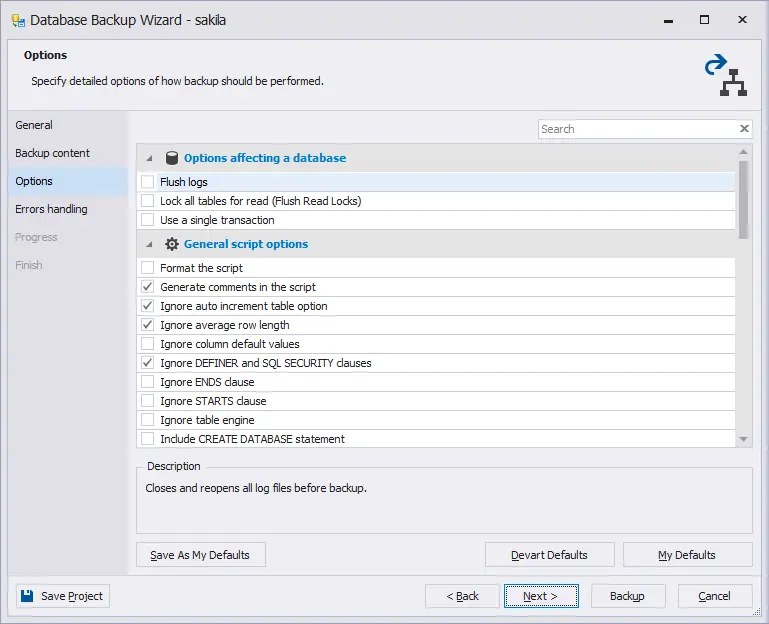Uncheck Ignore auto increment table option
Viewport: 769px width, 624px height.
tap(147, 306)
